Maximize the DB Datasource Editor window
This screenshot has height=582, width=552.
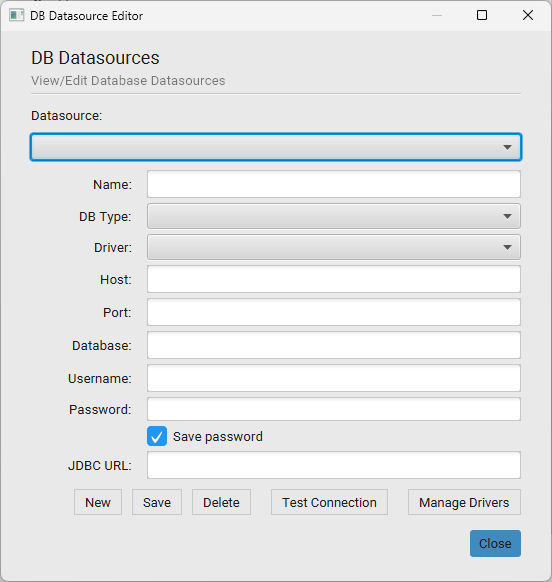[482, 15]
